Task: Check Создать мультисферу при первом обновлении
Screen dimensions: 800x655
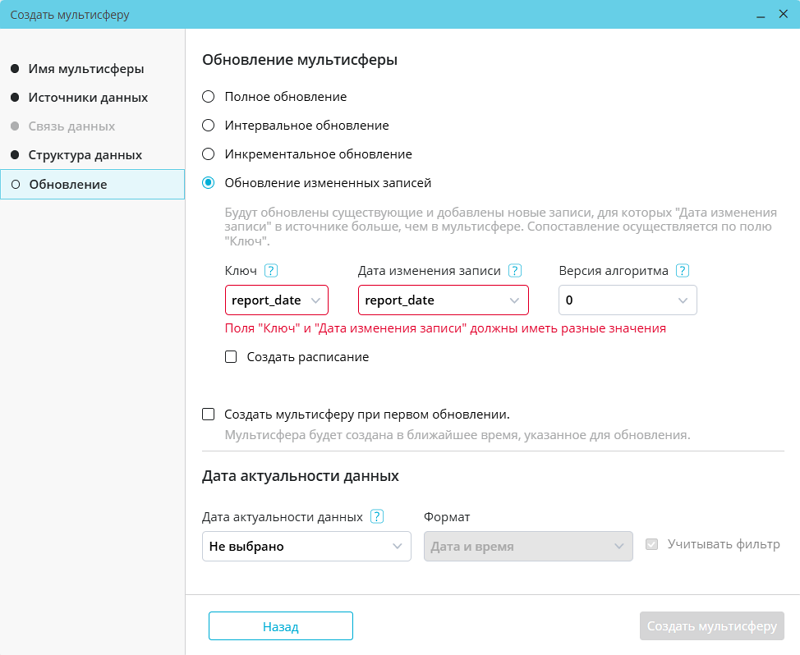Action: 208,414
